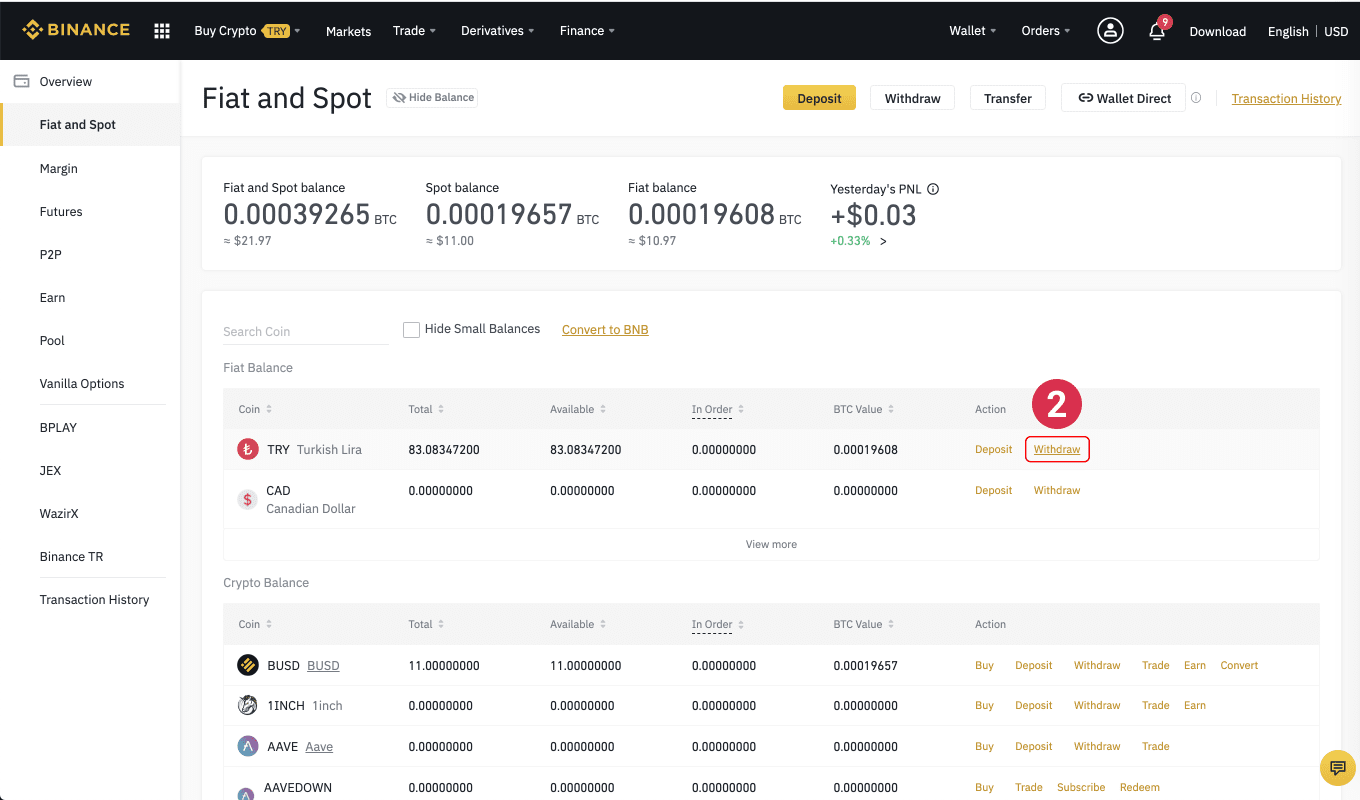
Task: Expand PNL details arrow next to +0.33%
Action: coord(883,241)
